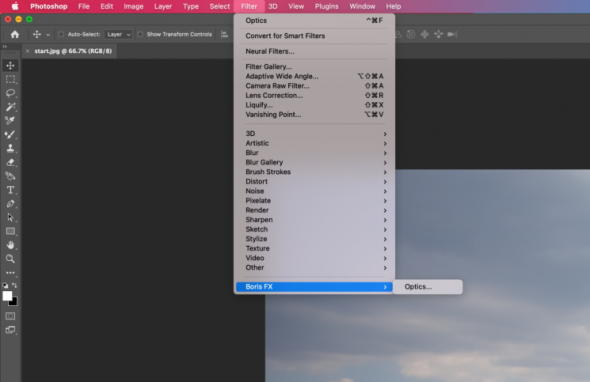Select the Lasso tool
Viewport: 590px width, 382px height.
[10, 93]
